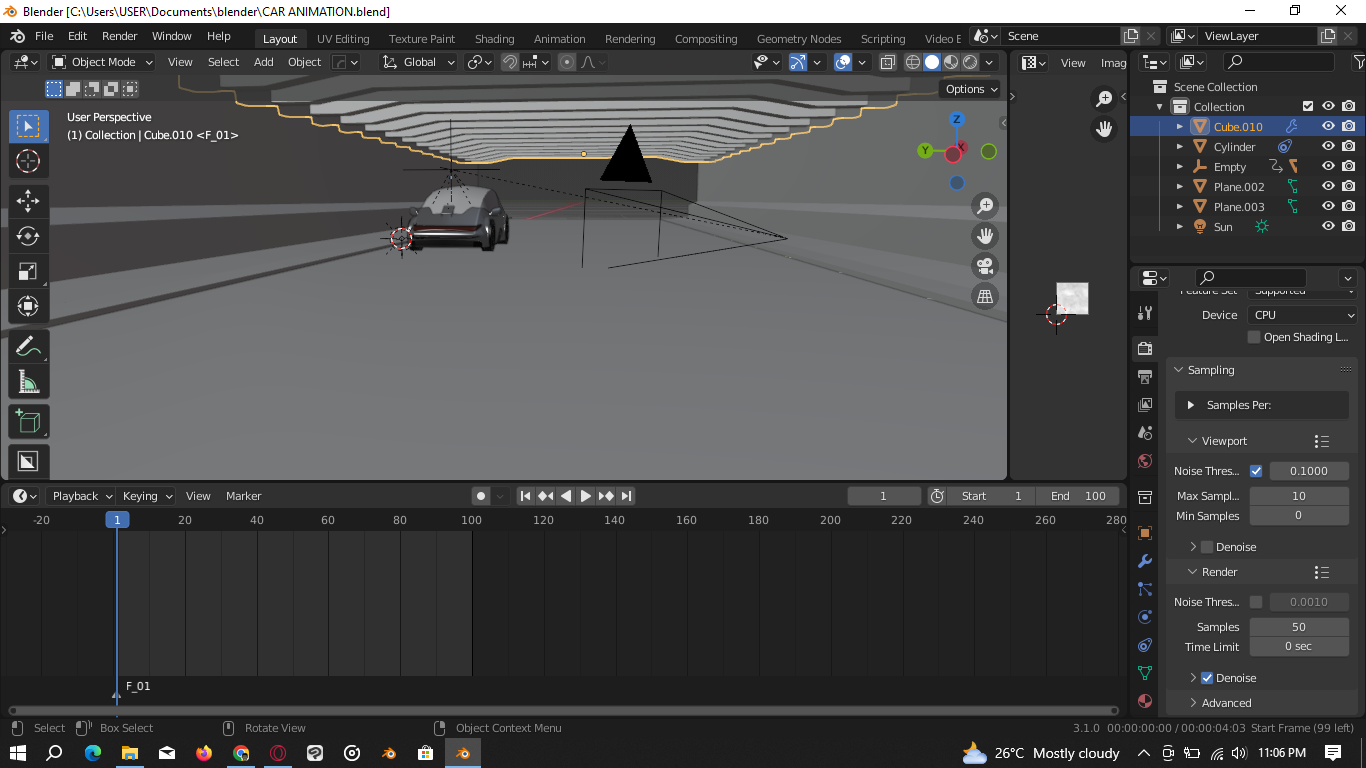Select the Measure tool
Viewport: 1366px width, 768px height.
(x=28, y=381)
